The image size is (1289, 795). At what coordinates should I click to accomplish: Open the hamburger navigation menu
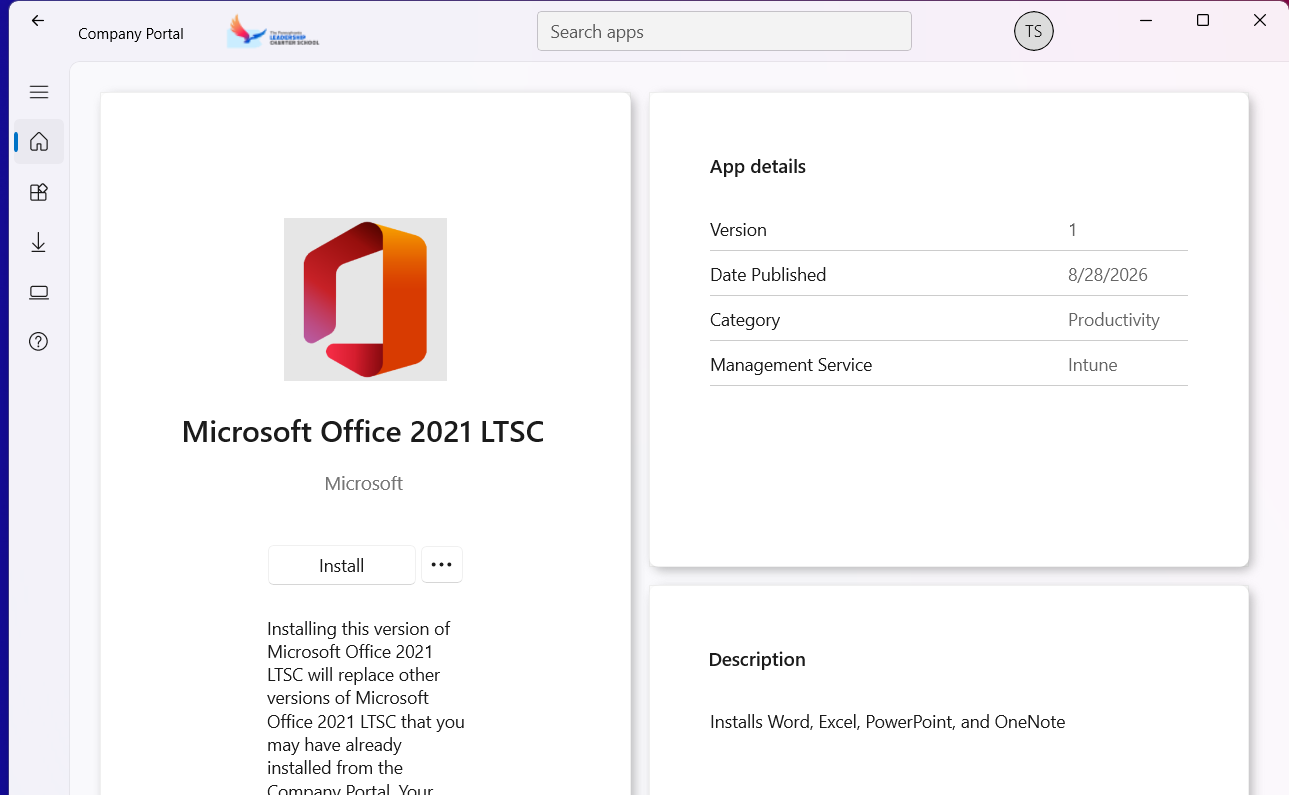(x=39, y=92)
